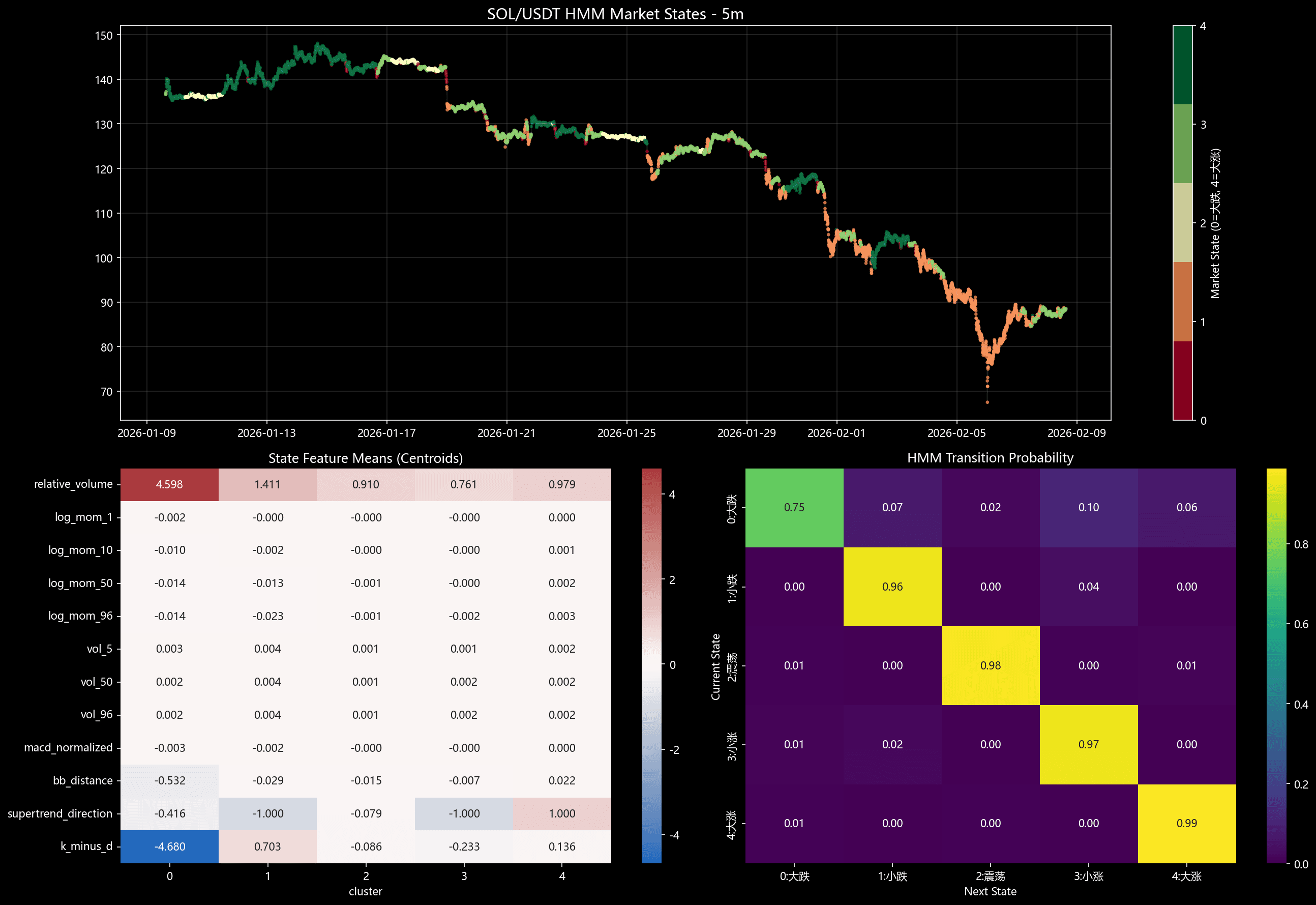Image resolution: width=1316 pixels, height=905 pixels.
Task: Click the 0.98 transition cell for 2:震荡
Action: point(990,666)
